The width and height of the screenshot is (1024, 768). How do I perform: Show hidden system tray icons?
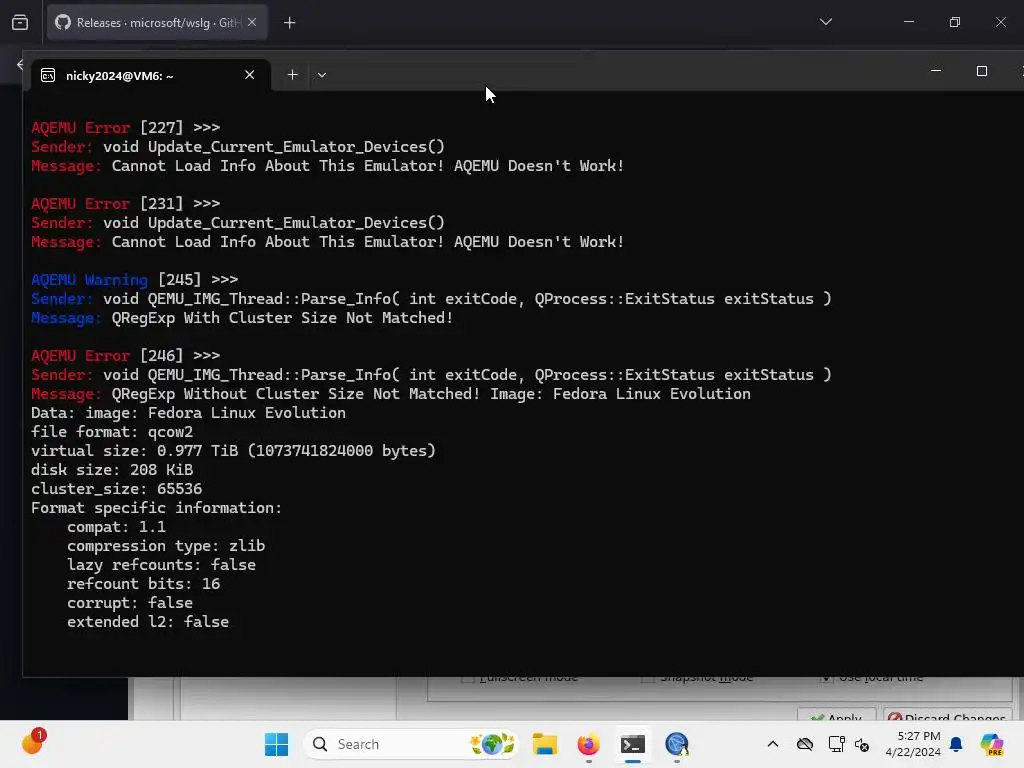pos(773,744)
